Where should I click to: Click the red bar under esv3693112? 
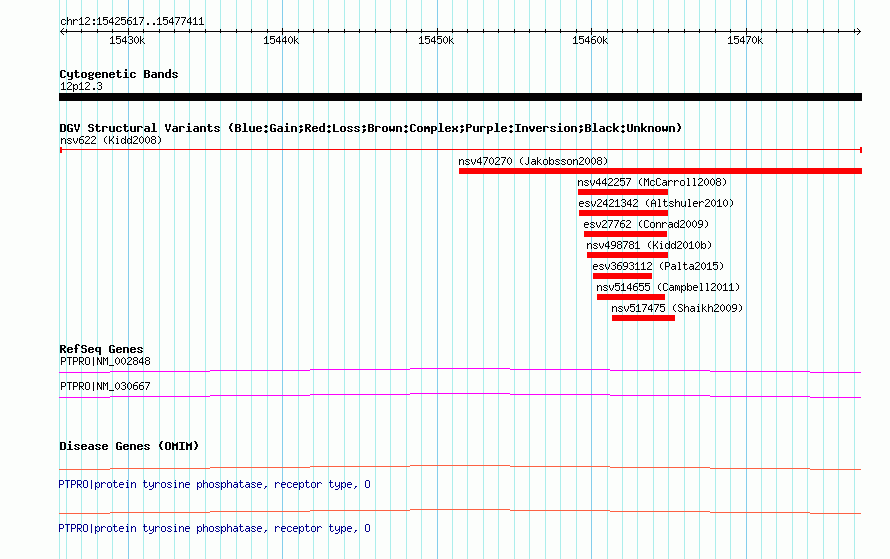pos(622,276)
